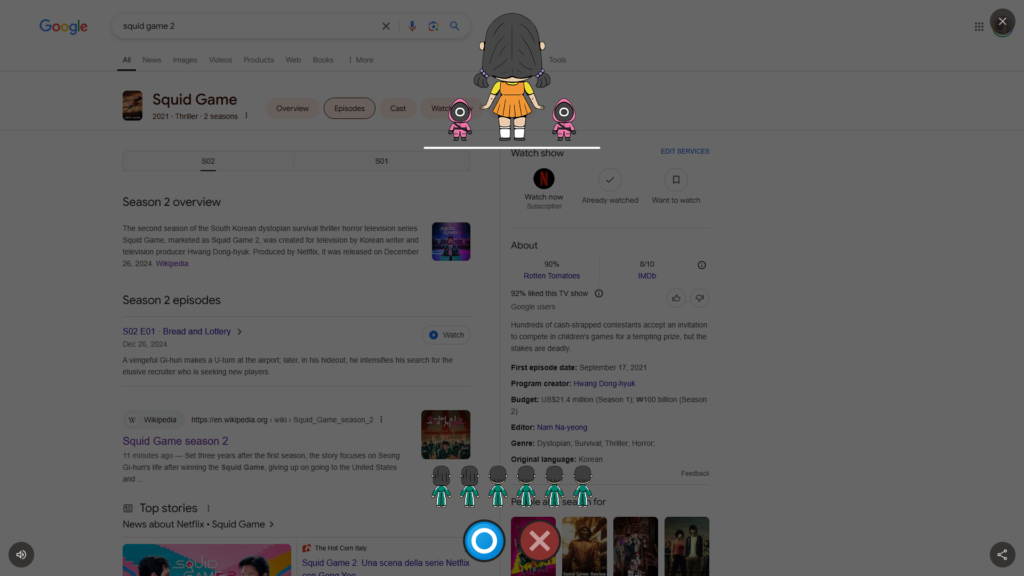1024x576 pixels.
Task: Select the S01 season tab
Action: click(381, 161)
